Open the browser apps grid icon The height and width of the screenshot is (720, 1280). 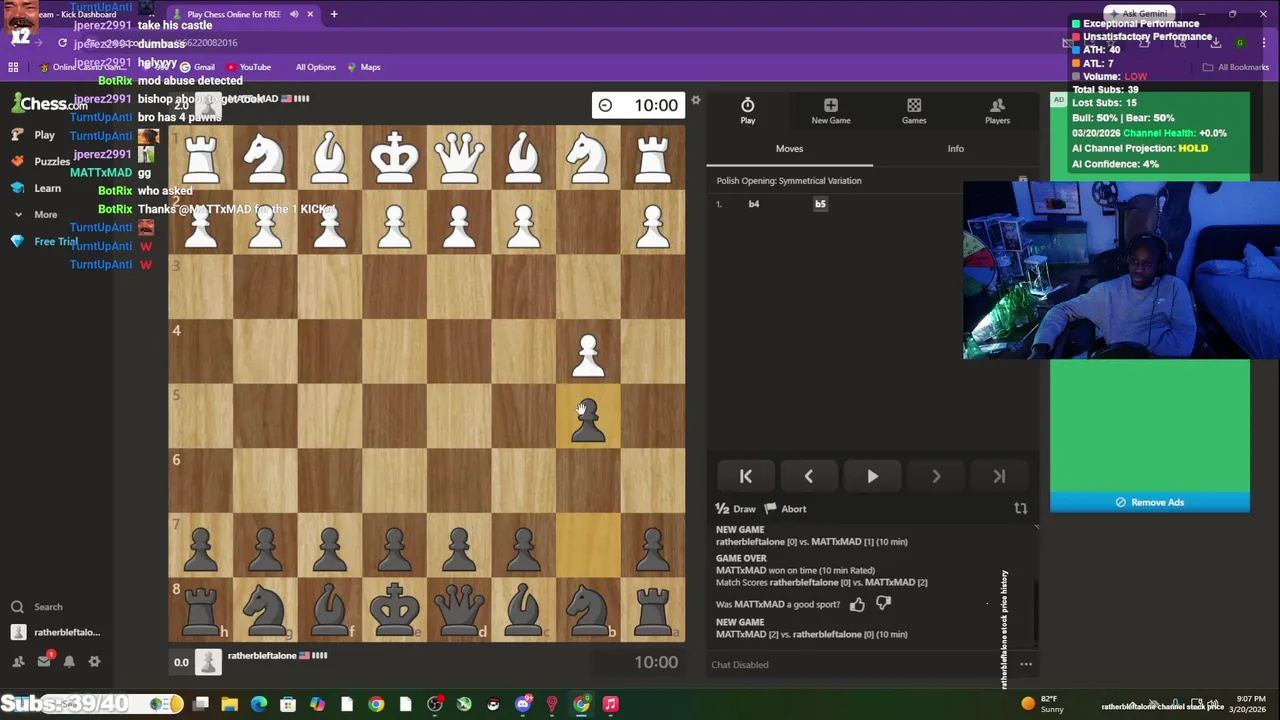(13, 67)
